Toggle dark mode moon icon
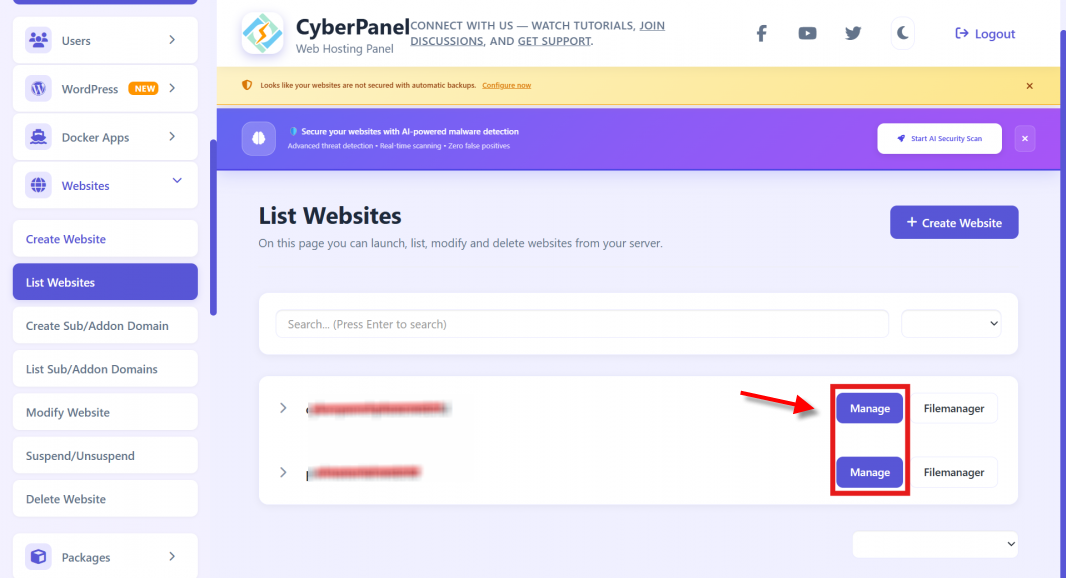The height and width of the screenshot is (578, 1066). (x=902, y=33)
